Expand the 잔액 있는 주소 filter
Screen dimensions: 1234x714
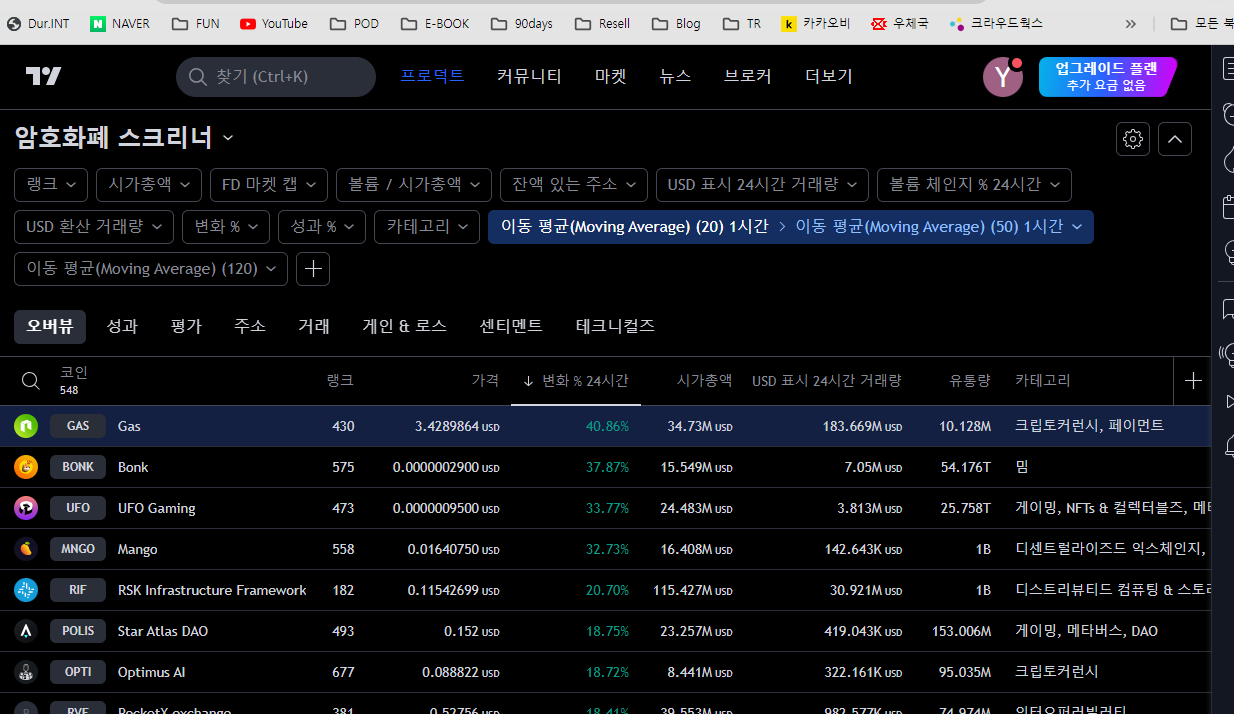574,185
